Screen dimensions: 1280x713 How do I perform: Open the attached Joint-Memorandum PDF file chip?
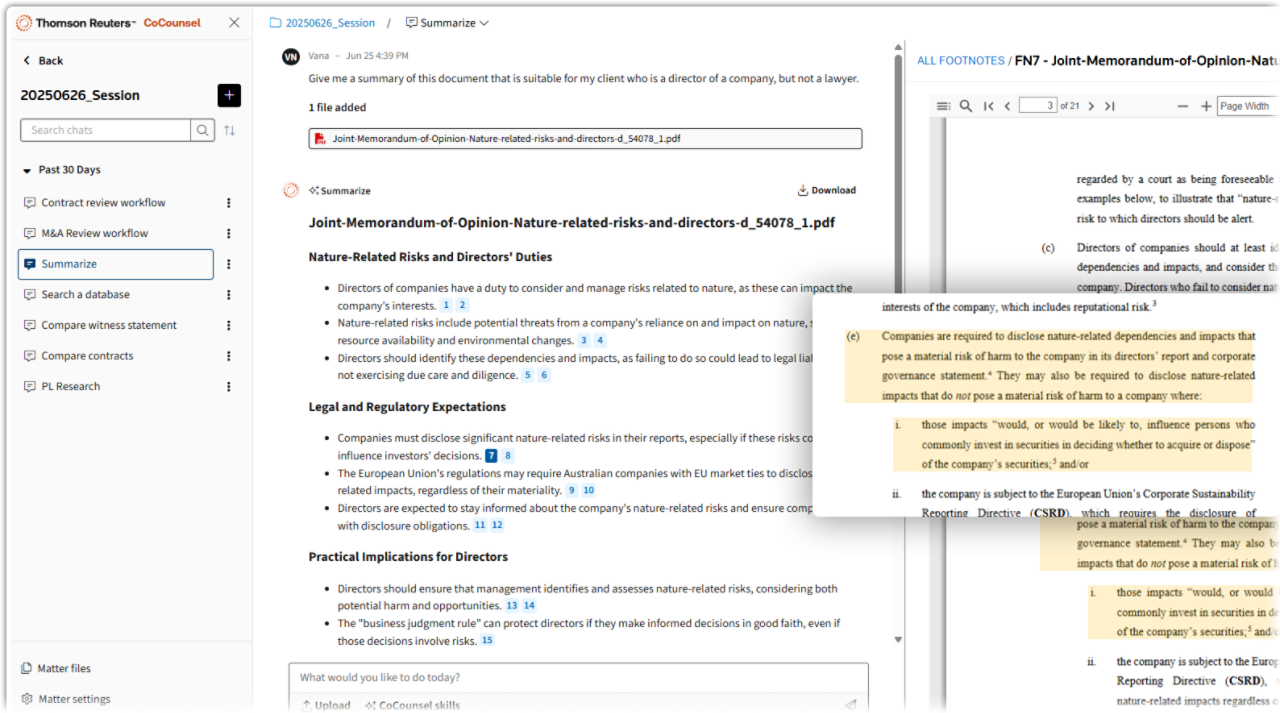tap(585, 139)
